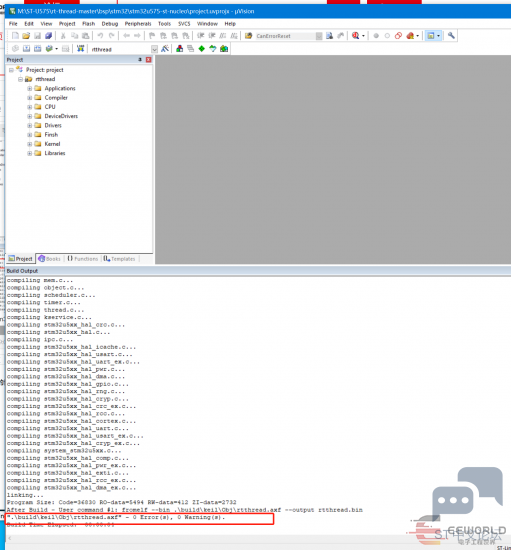Click the 'linking...' line in Build Output

click(x=25, y=495)
